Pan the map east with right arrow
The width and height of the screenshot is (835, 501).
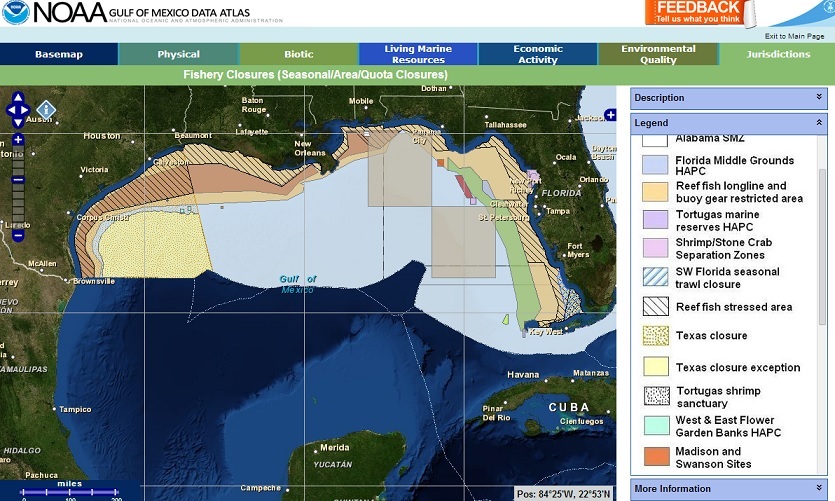(29, 111)
